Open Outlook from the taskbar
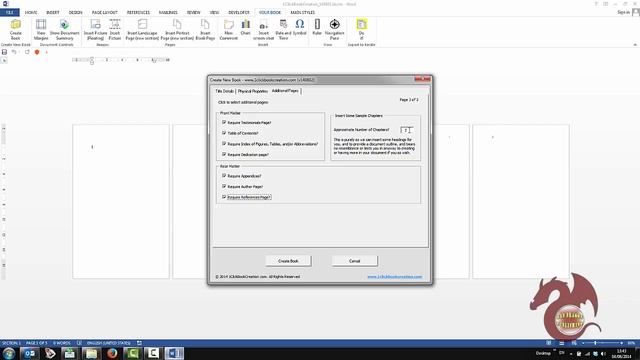Viewport: 640px width, 360px height. pyautogui.click(x=29, y=353)
